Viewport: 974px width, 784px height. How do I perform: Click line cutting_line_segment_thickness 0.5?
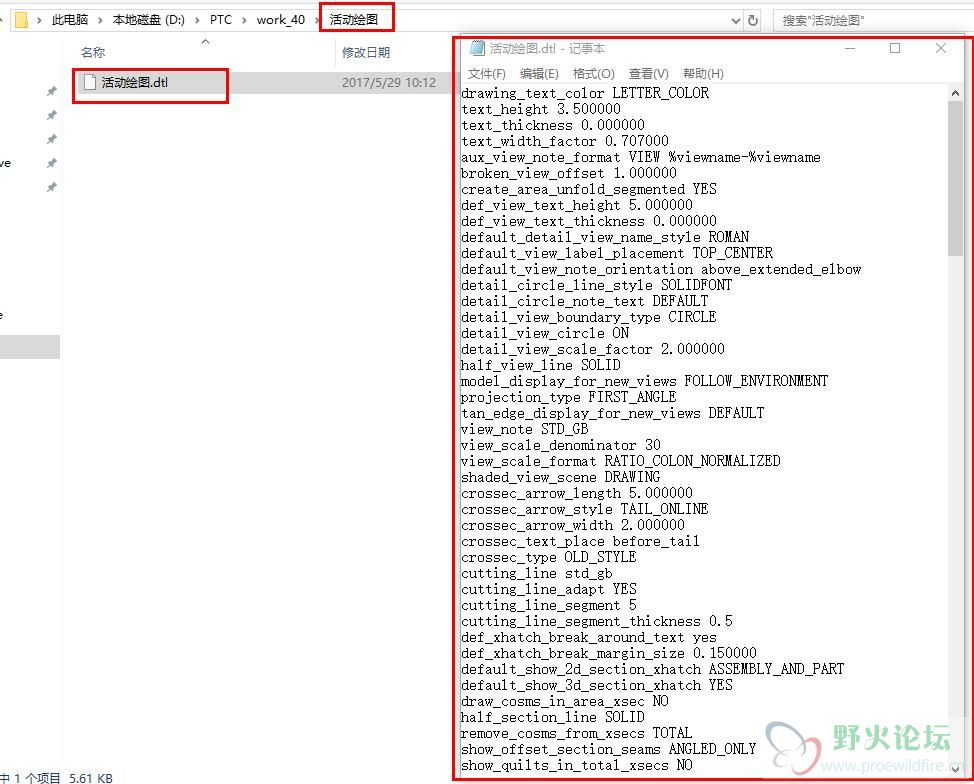596,622
